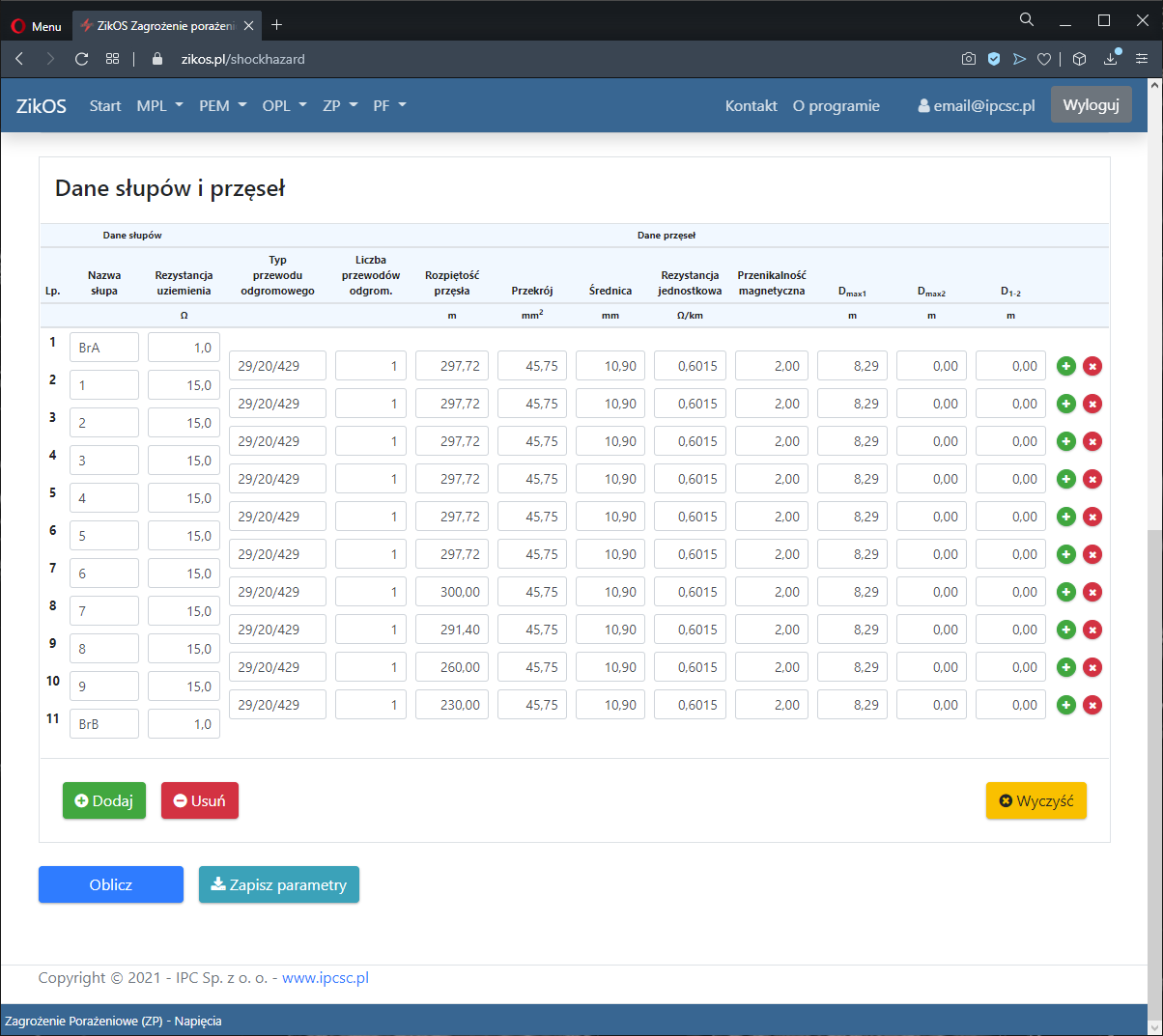Viewport: 1163px width, 1036px height.
Task: Reload the page with refresh icon
Action: (x=82, y=59)
